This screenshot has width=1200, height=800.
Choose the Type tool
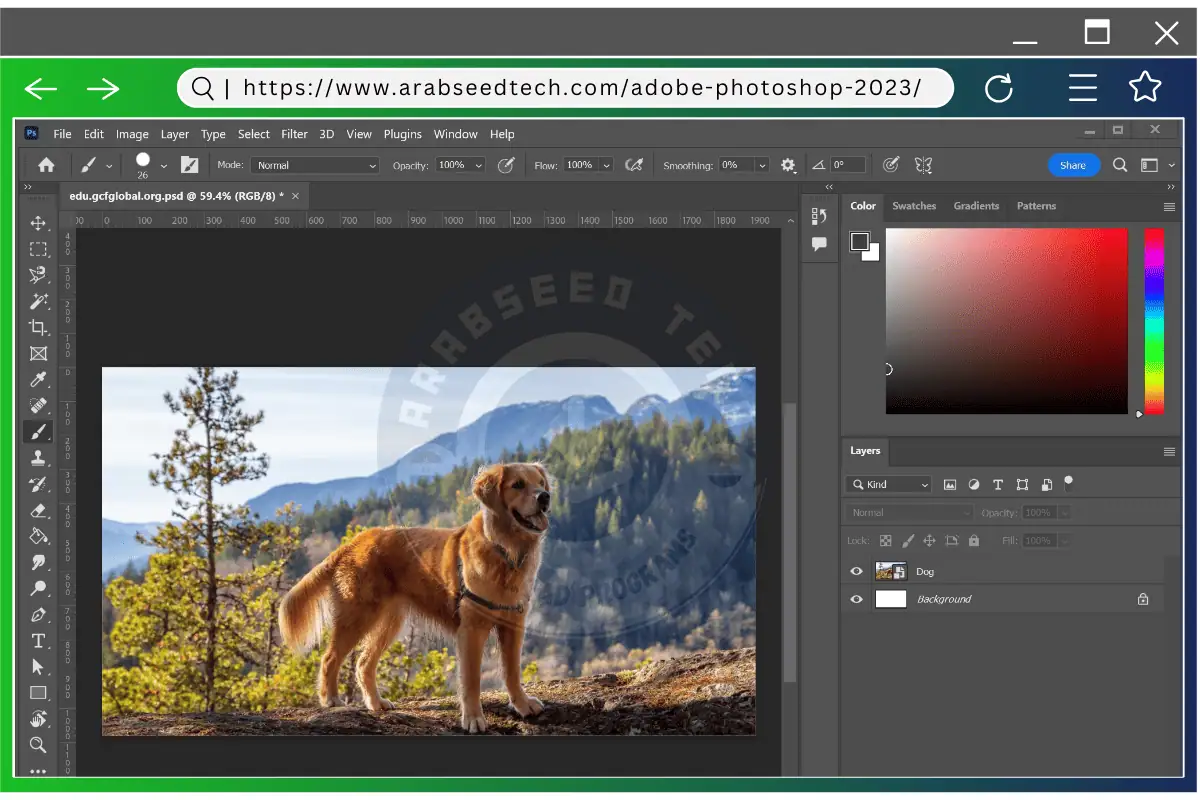pyautogui.click(x=38, y=641)
